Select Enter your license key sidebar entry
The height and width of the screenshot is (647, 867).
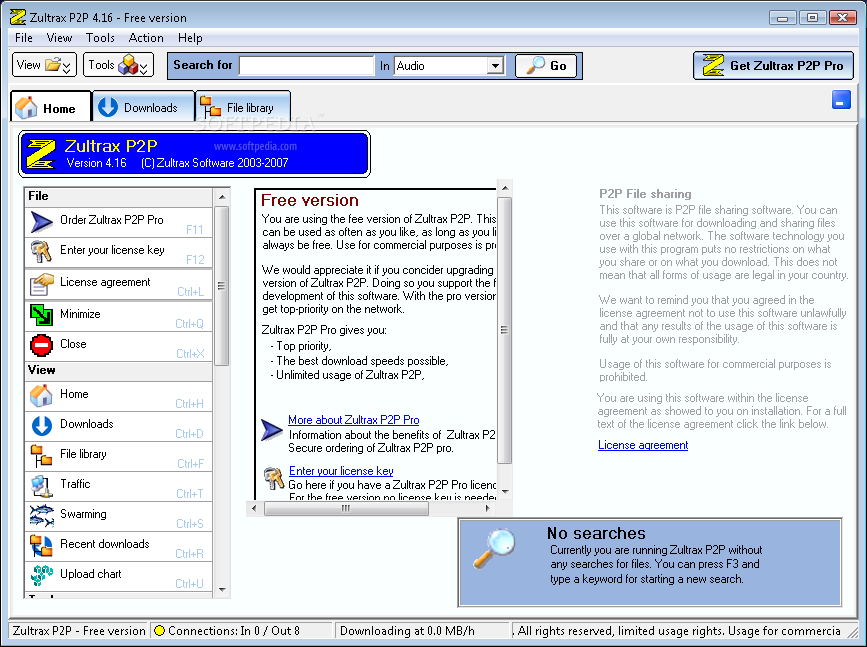pos(112,250)
